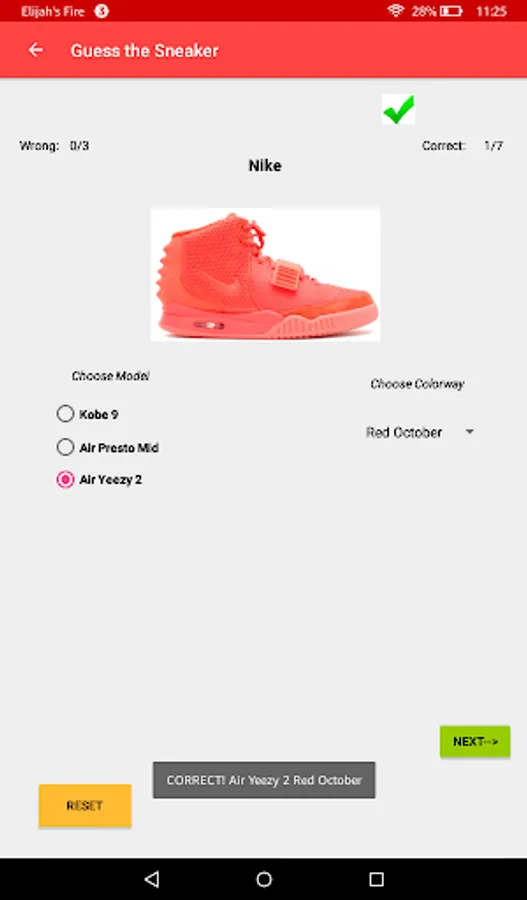This screenshot has height=900, width=527.
Task: Tap the Guess the Sneaker title
Action: [144, 51]
